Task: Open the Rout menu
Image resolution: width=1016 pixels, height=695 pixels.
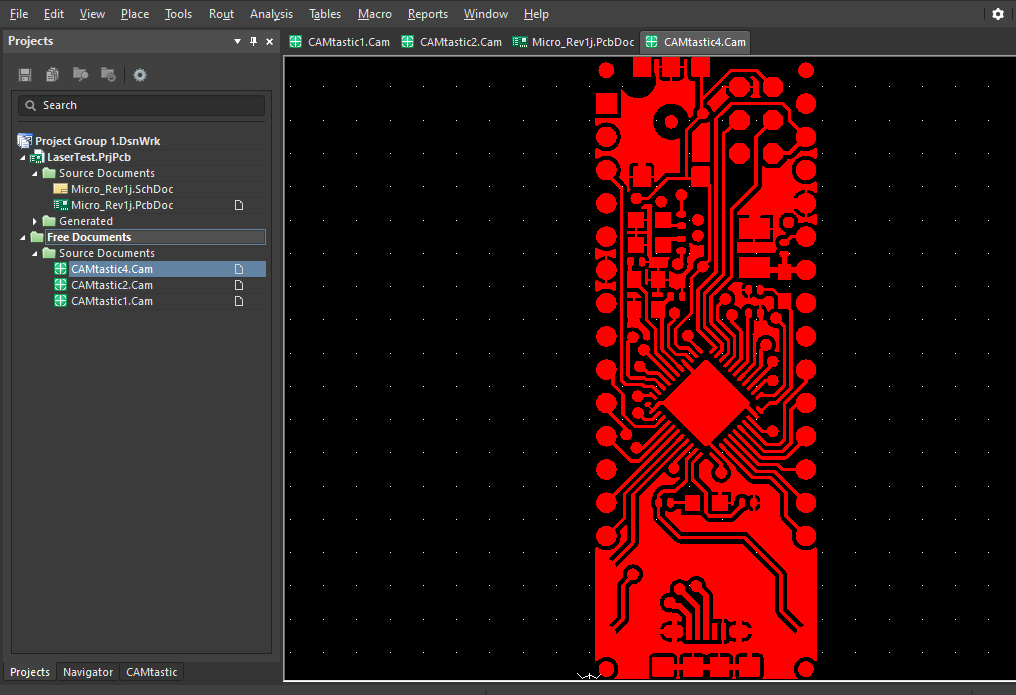Action: (221, 14)
